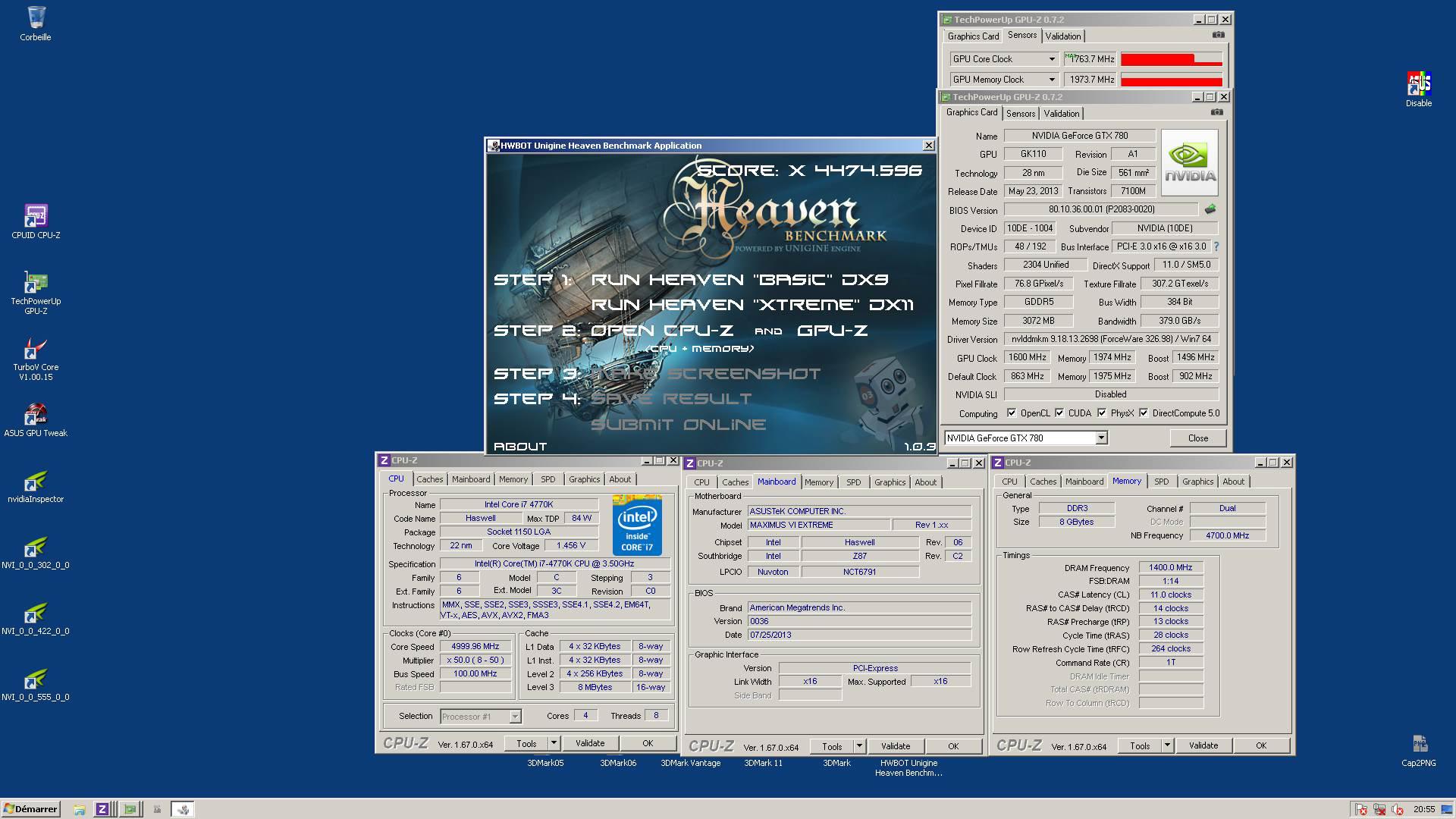Click the NVIDIA logo in GPU-Z
The width and height of the screenshot is (1456, 819).
1190,163
